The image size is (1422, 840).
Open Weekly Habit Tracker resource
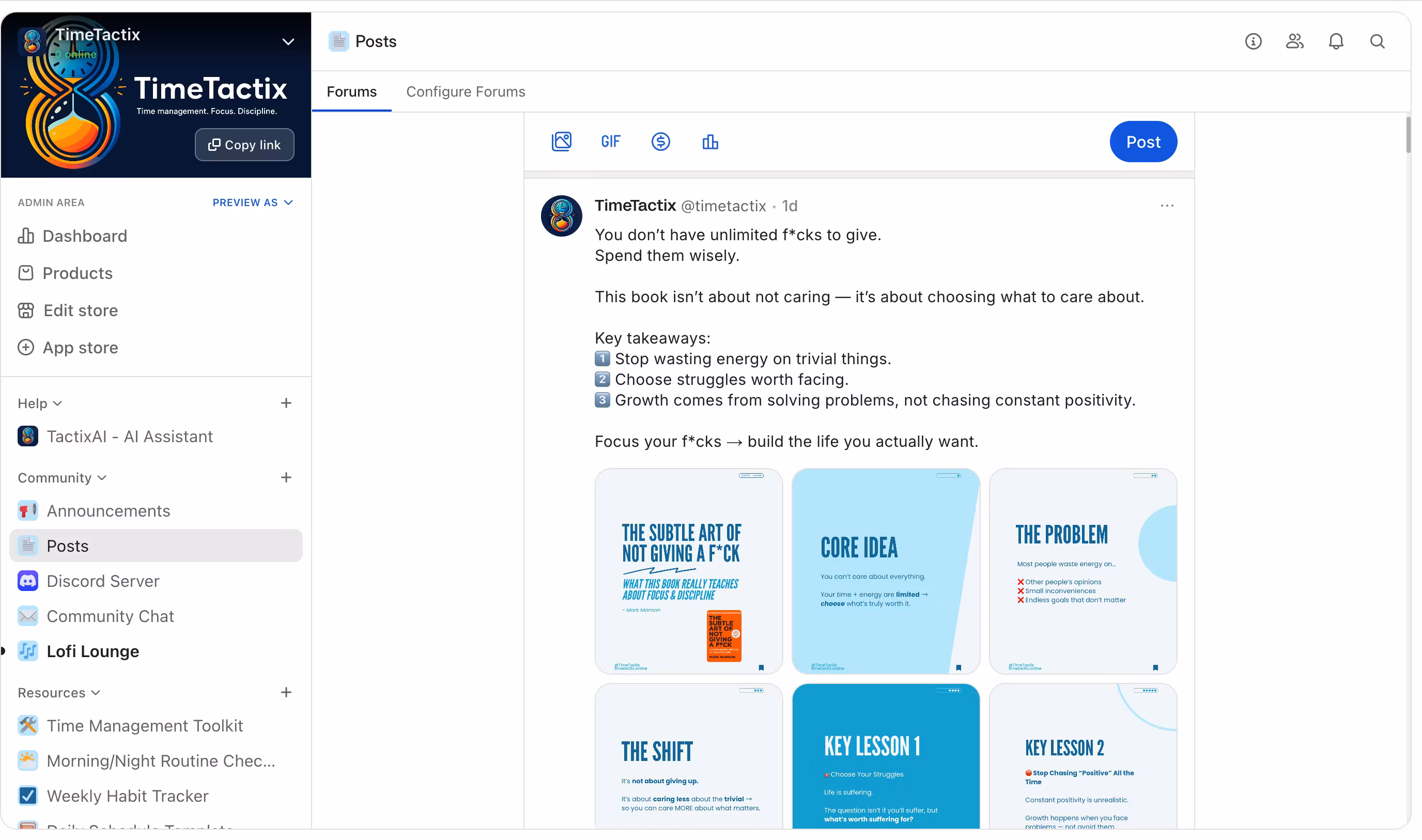[x=156, y=796]
